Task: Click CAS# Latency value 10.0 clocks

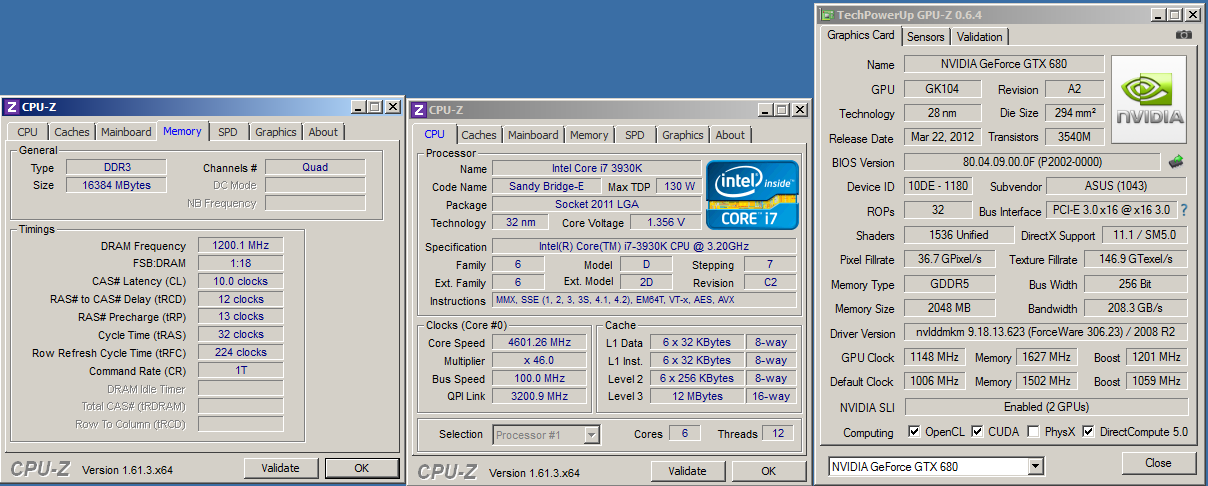Action: 240,281
